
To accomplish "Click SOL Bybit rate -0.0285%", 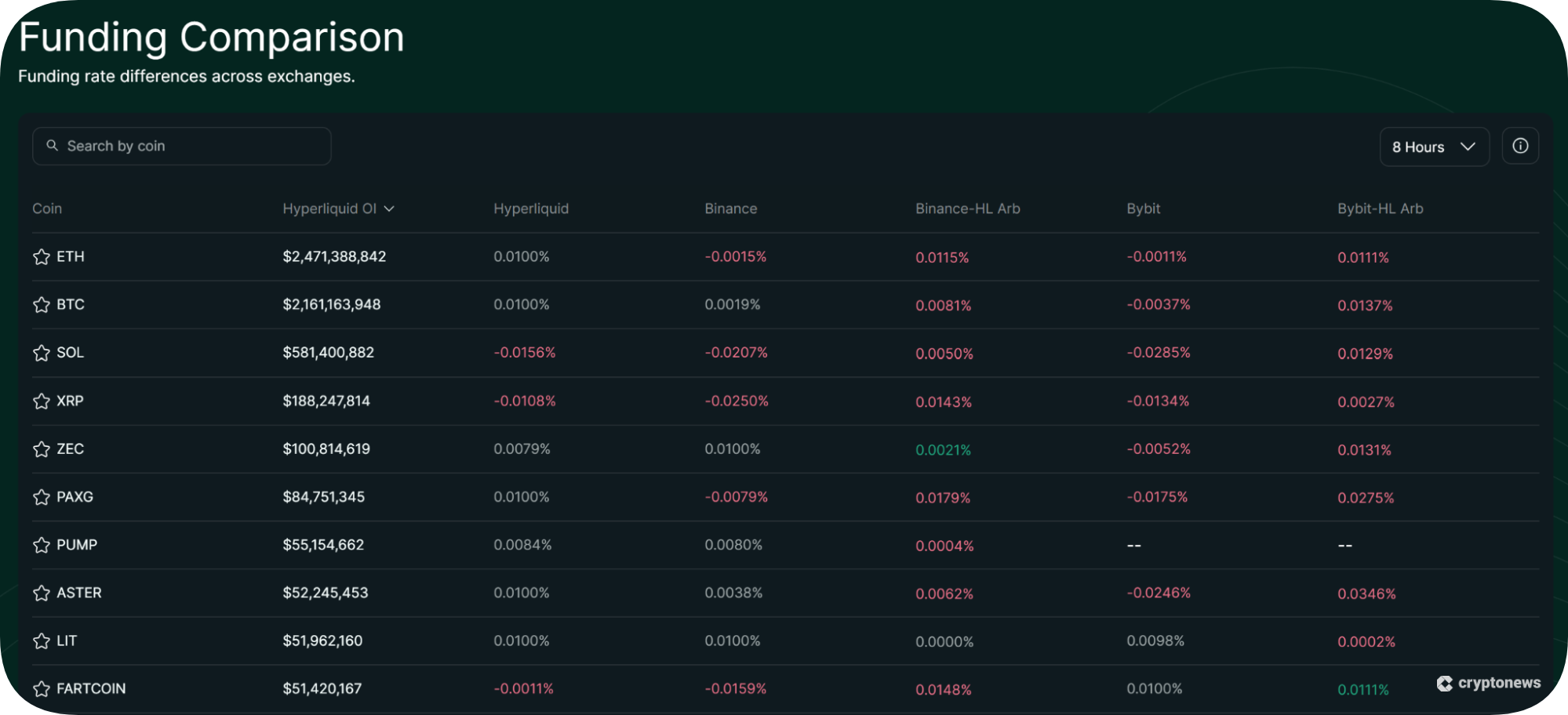I will (x=1159, y=352).
